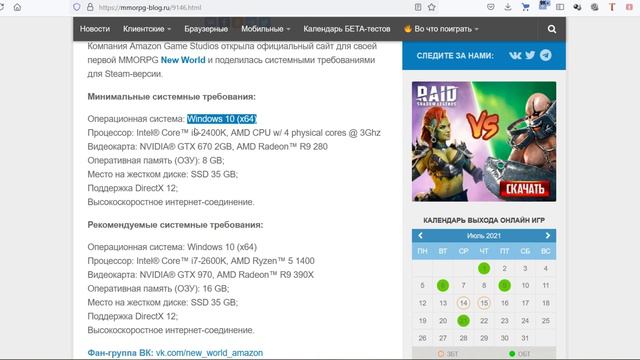This screenshot has width=640, height=360.
Task: Follow the New World link
Action: tap(183, 60)
